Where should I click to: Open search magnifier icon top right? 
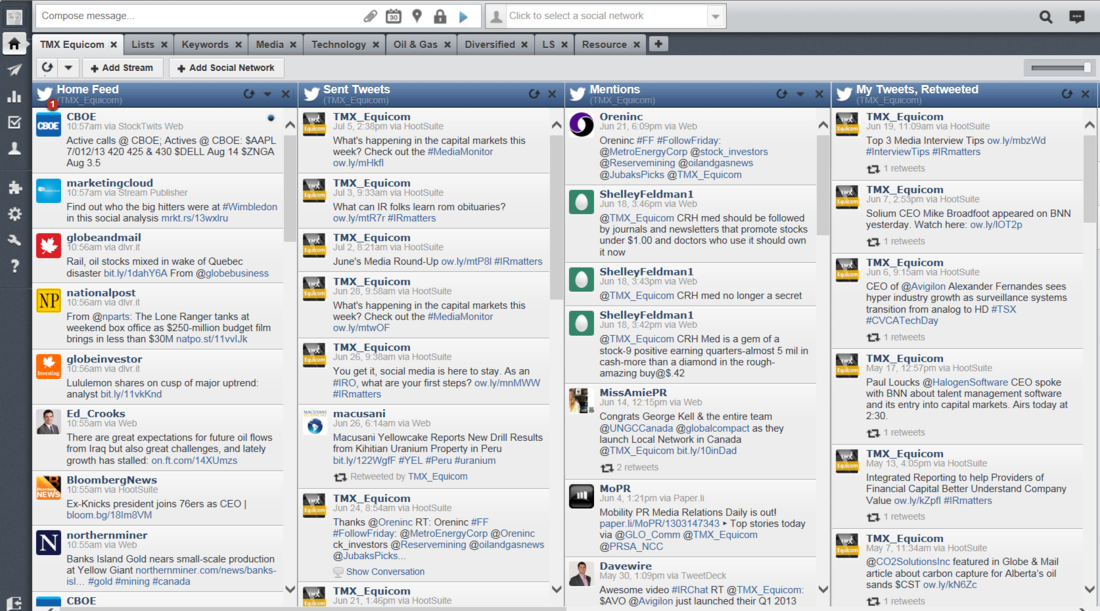[1045, 16]
